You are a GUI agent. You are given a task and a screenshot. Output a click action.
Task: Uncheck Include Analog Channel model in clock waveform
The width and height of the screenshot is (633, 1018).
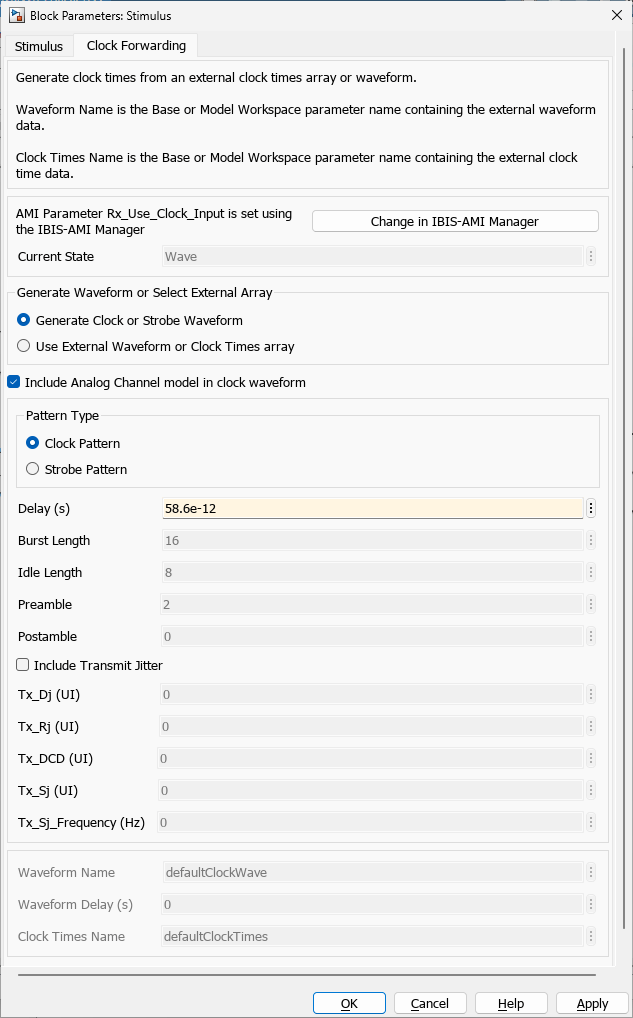(14, 382)
